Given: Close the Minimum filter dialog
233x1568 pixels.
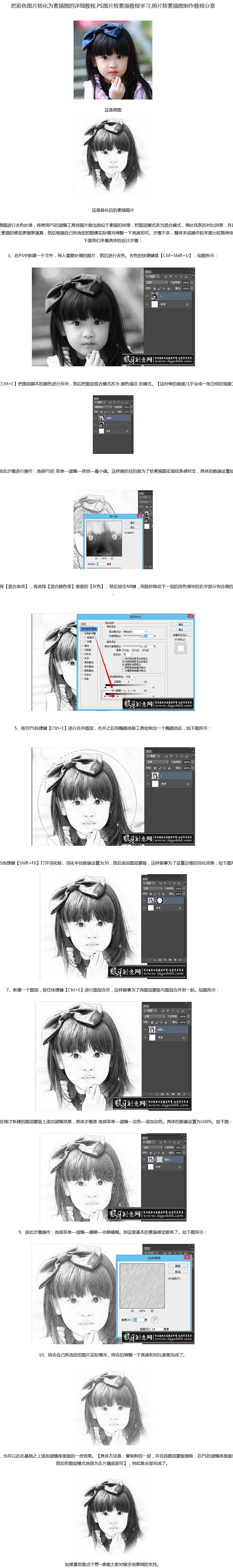Looking at the screenshot, I should coord(140,516).
